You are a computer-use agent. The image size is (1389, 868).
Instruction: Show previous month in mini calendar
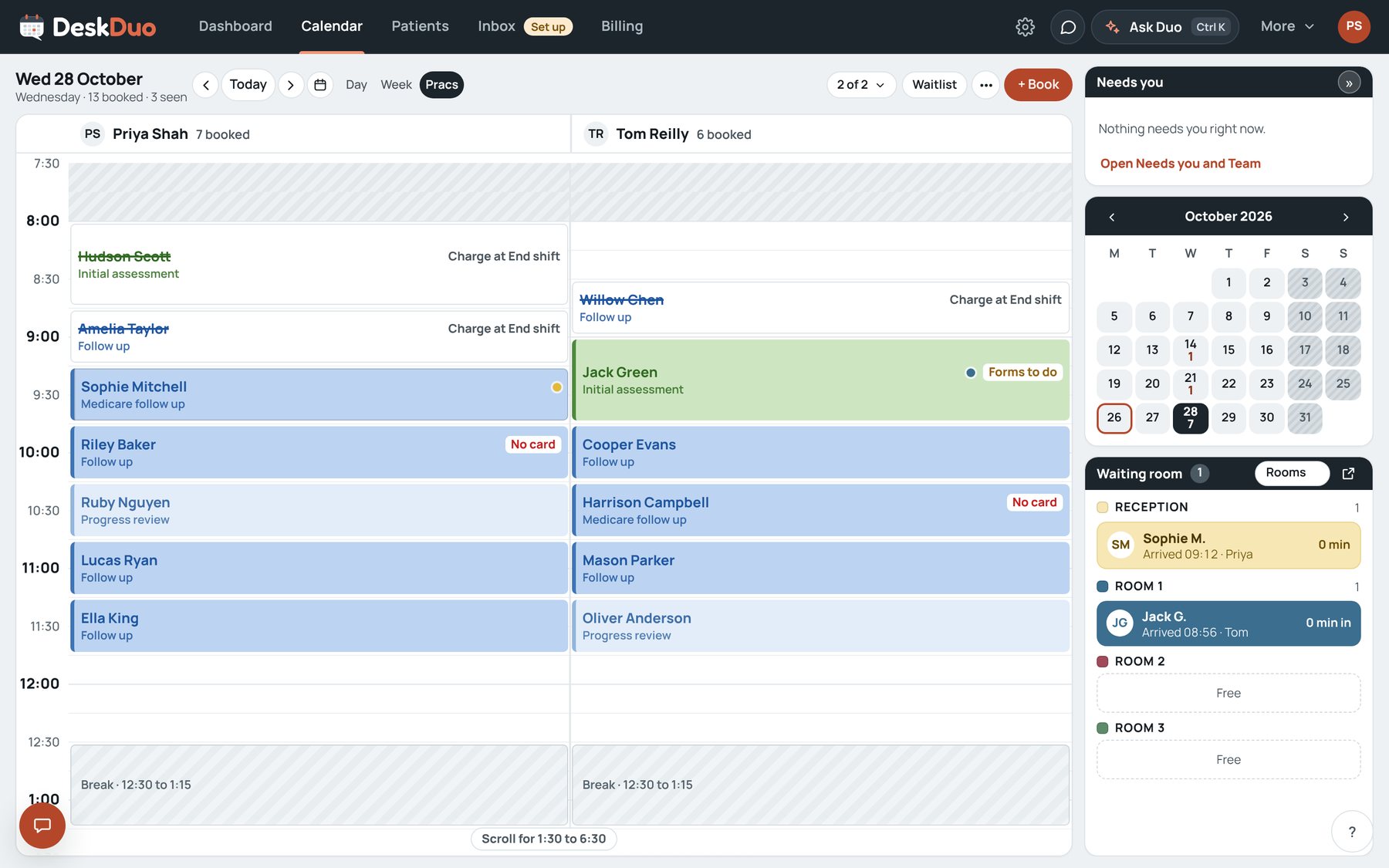pyautogui.click(x=1112, y=217)
